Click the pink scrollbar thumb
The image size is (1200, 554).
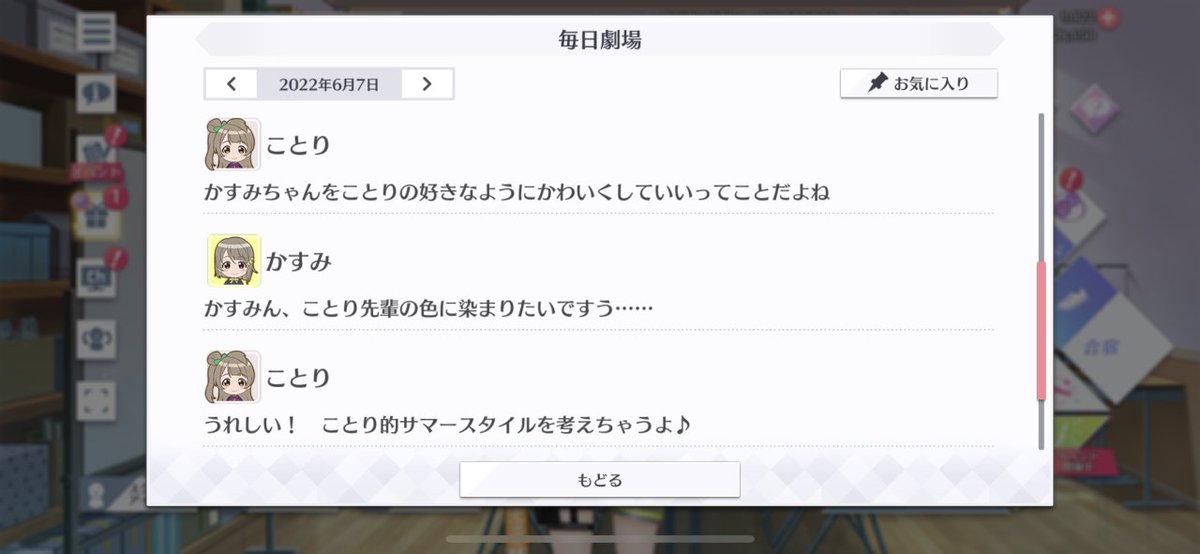(1041, 331)
